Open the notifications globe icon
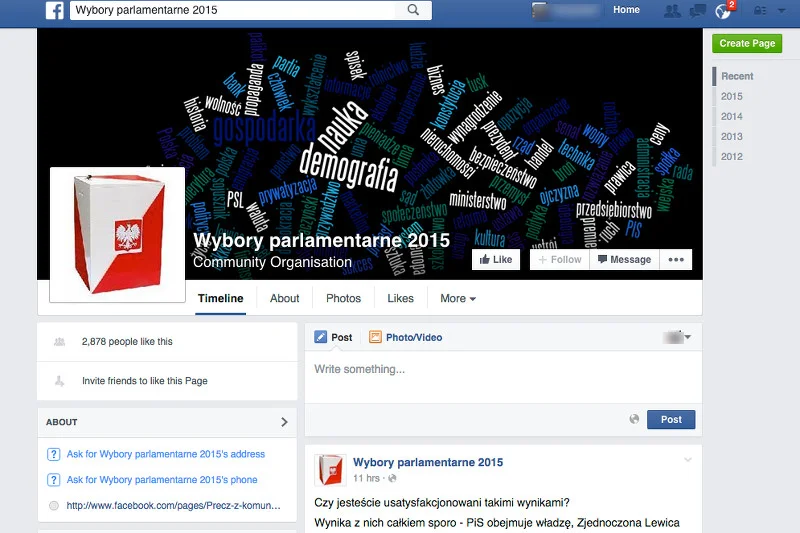Viewport: 800px width, 533px height. click(722, 11)
